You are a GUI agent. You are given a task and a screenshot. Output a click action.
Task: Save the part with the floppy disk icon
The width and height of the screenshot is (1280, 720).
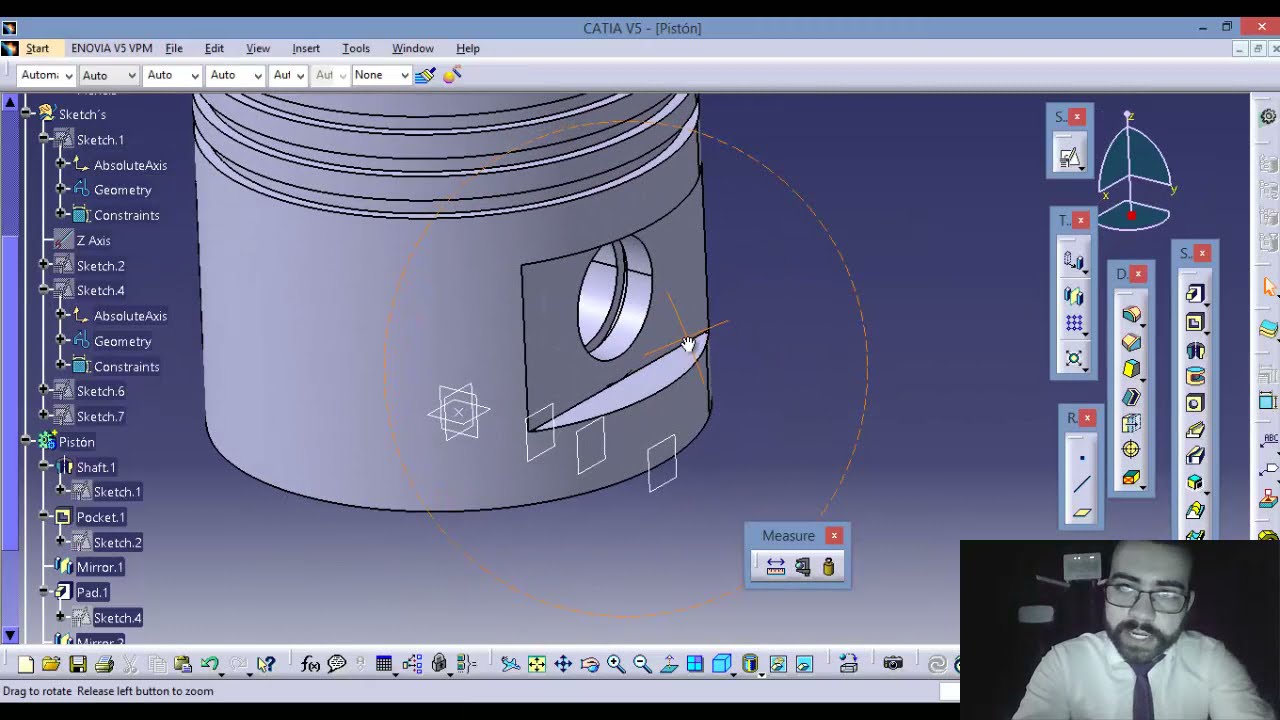coord(77,664)
